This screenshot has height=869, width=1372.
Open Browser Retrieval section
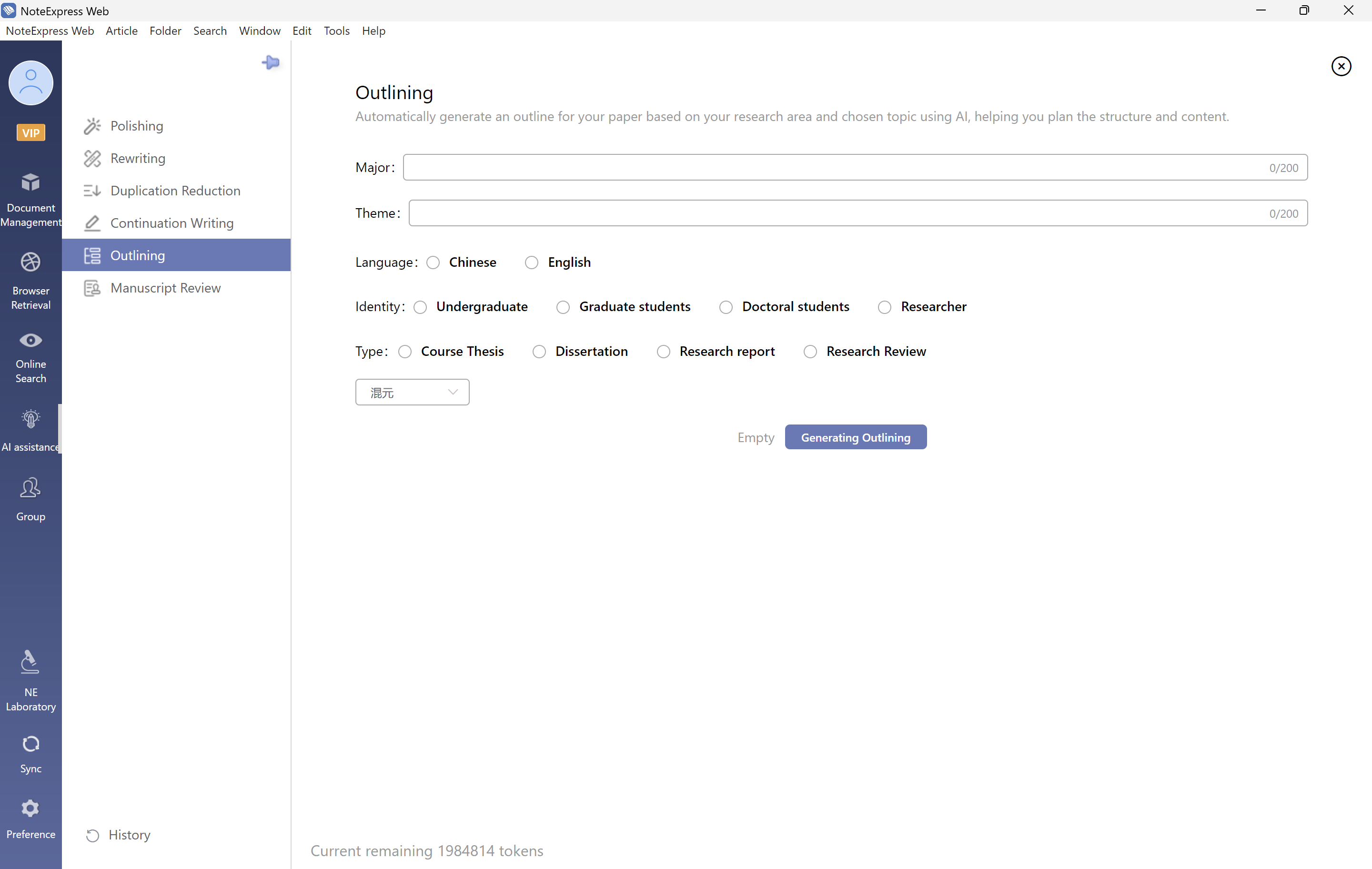point(31,282)
